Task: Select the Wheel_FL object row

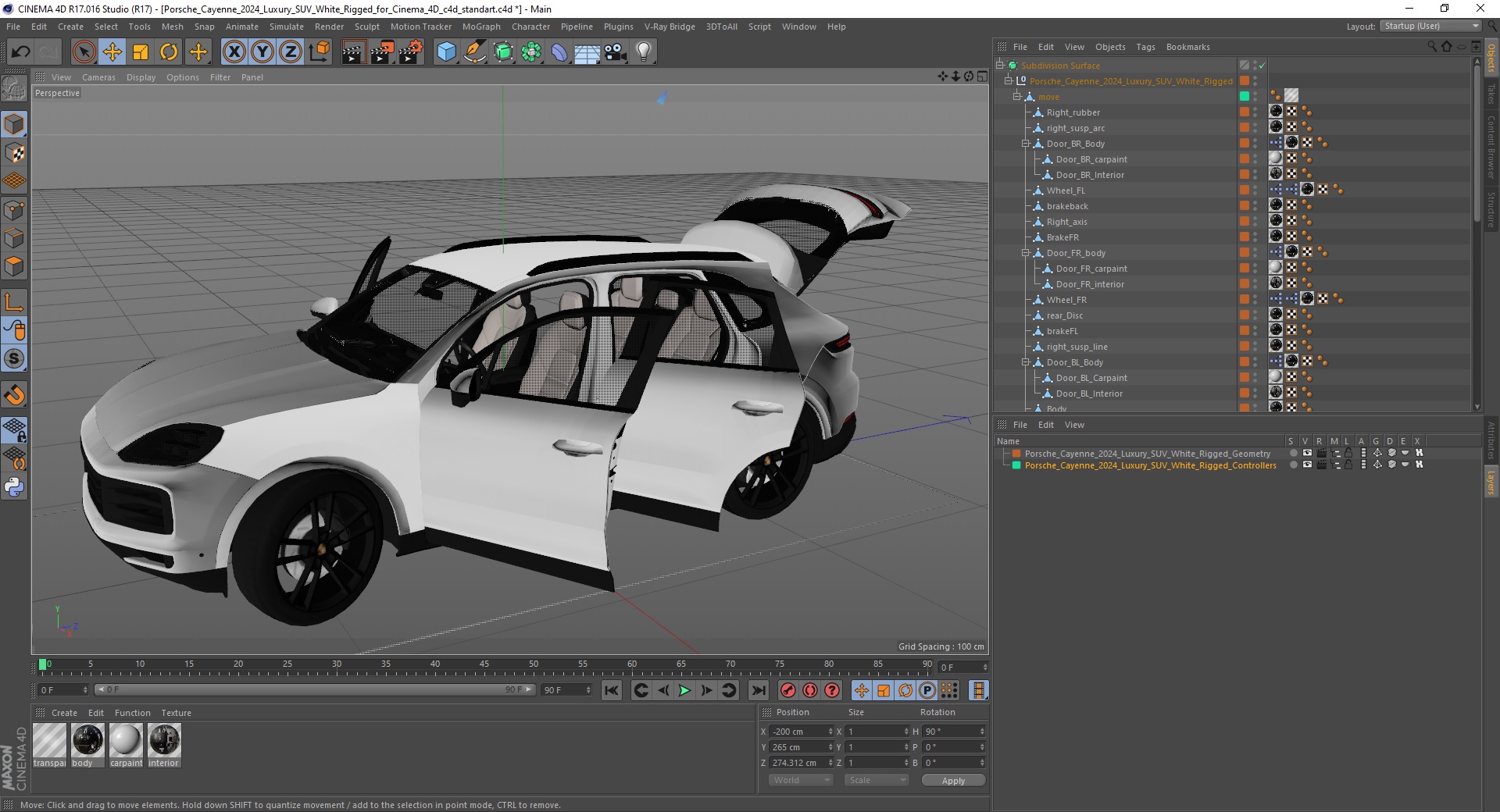Action: point(1066,191)
